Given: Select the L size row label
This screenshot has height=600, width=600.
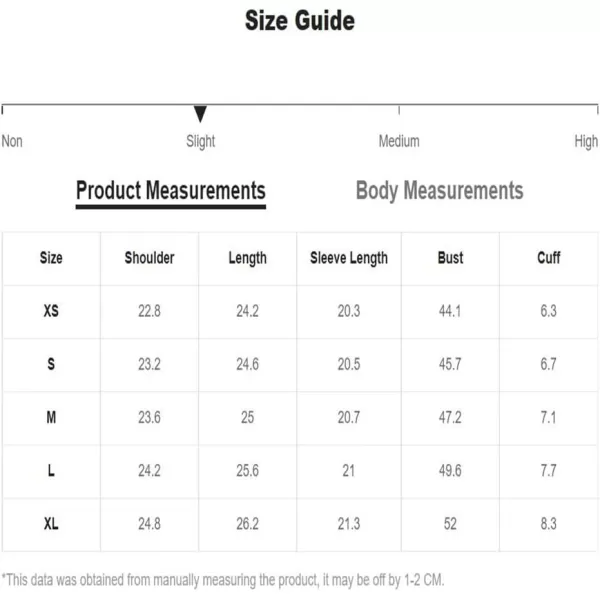Looking at the screenshot, I should 51,470.
